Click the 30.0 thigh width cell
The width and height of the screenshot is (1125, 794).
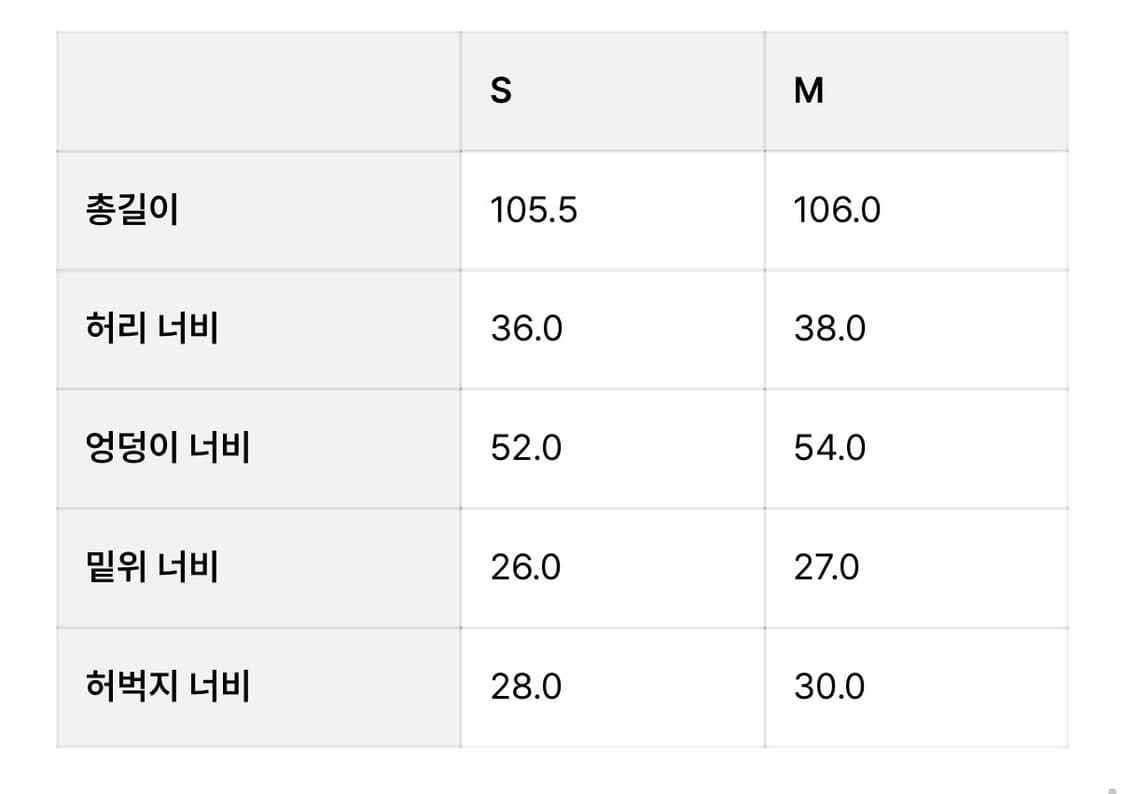point(829,686)
